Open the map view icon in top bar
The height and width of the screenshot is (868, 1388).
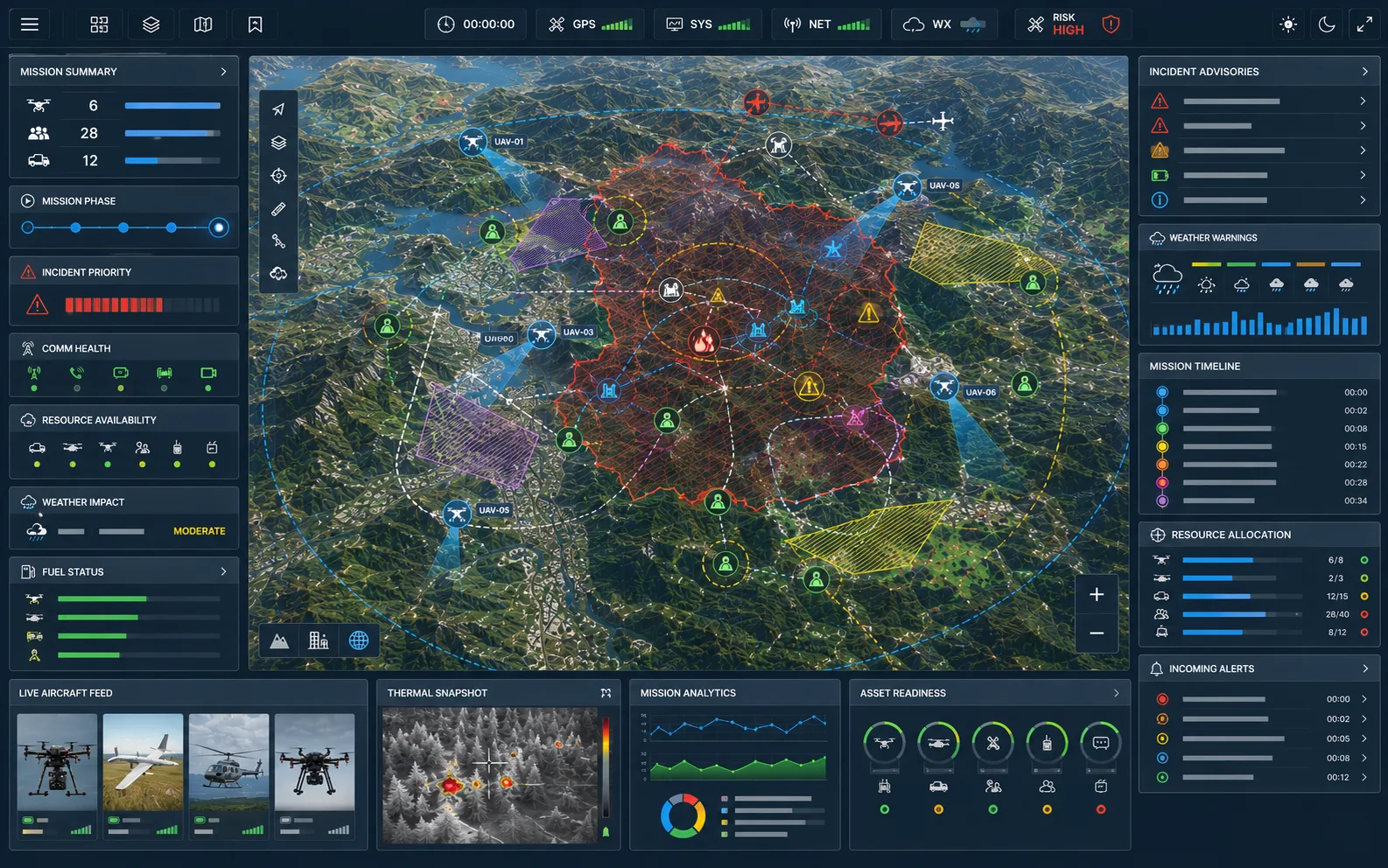[x=203, y=24]
